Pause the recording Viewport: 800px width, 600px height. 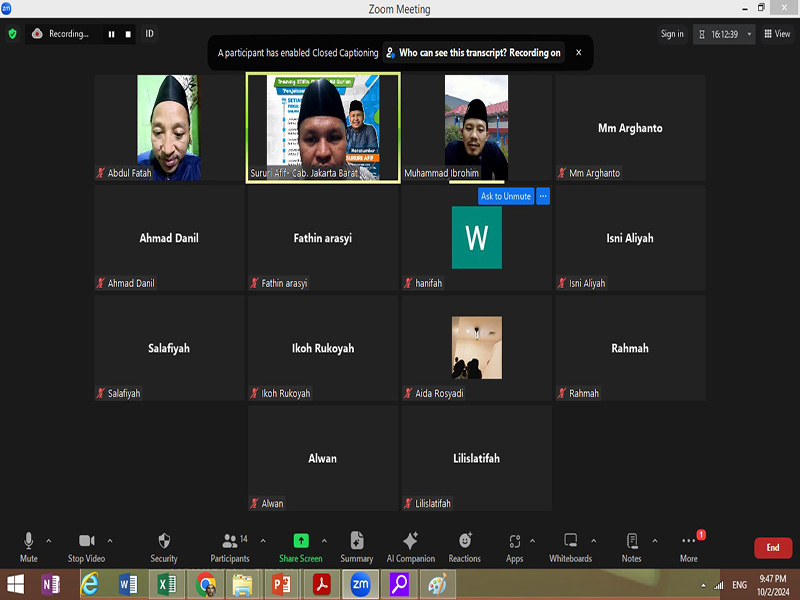112,34
